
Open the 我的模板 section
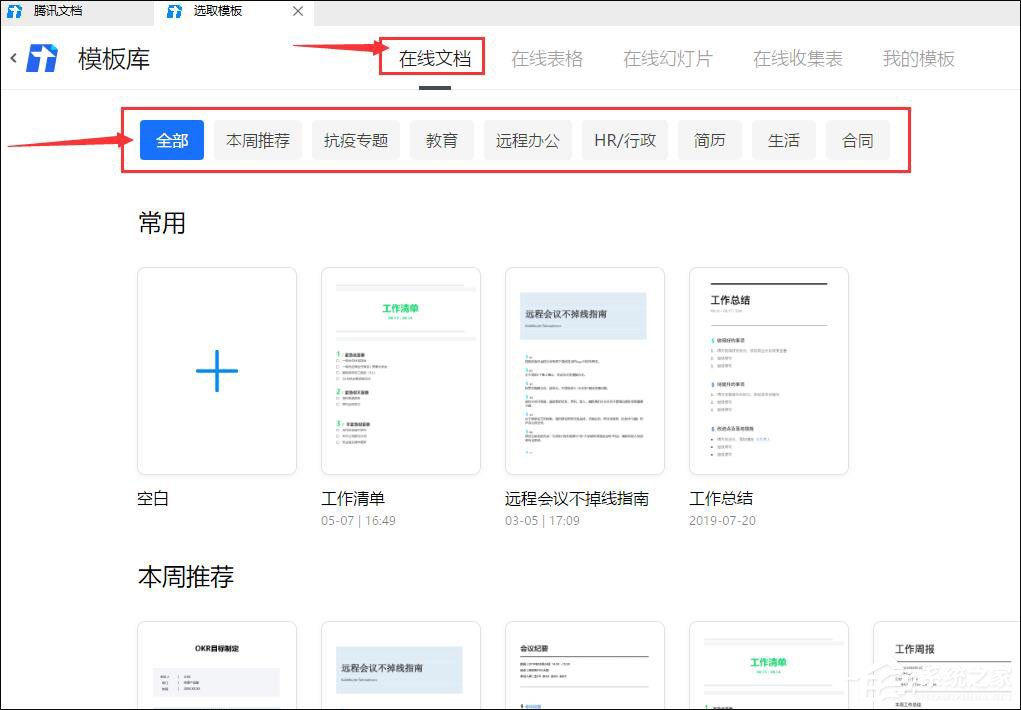click(x=917, y=59)
